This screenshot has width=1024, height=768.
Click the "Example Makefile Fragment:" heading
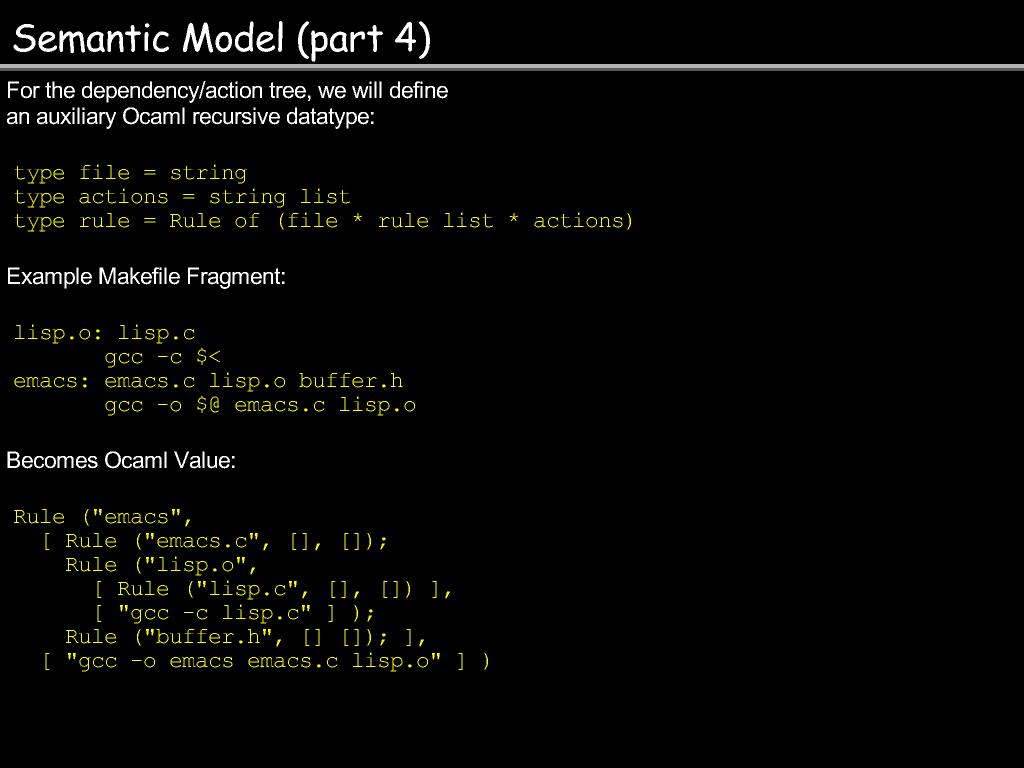coord(146,277)
